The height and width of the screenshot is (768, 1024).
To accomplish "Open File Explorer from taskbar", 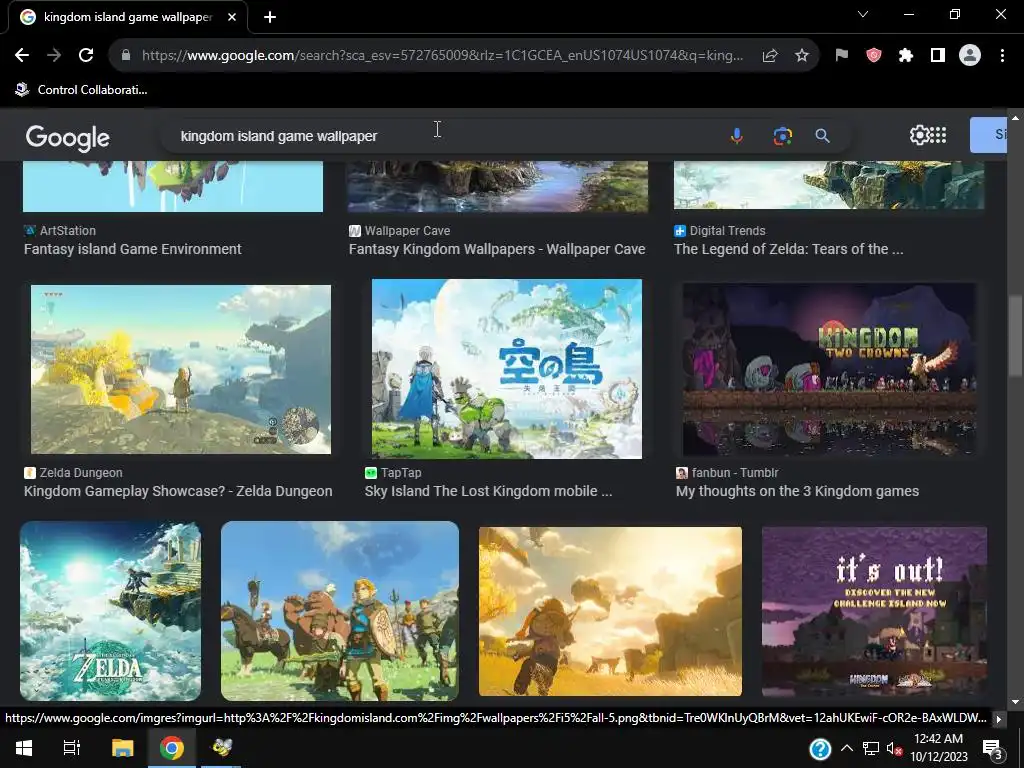I will pos(122,748).
